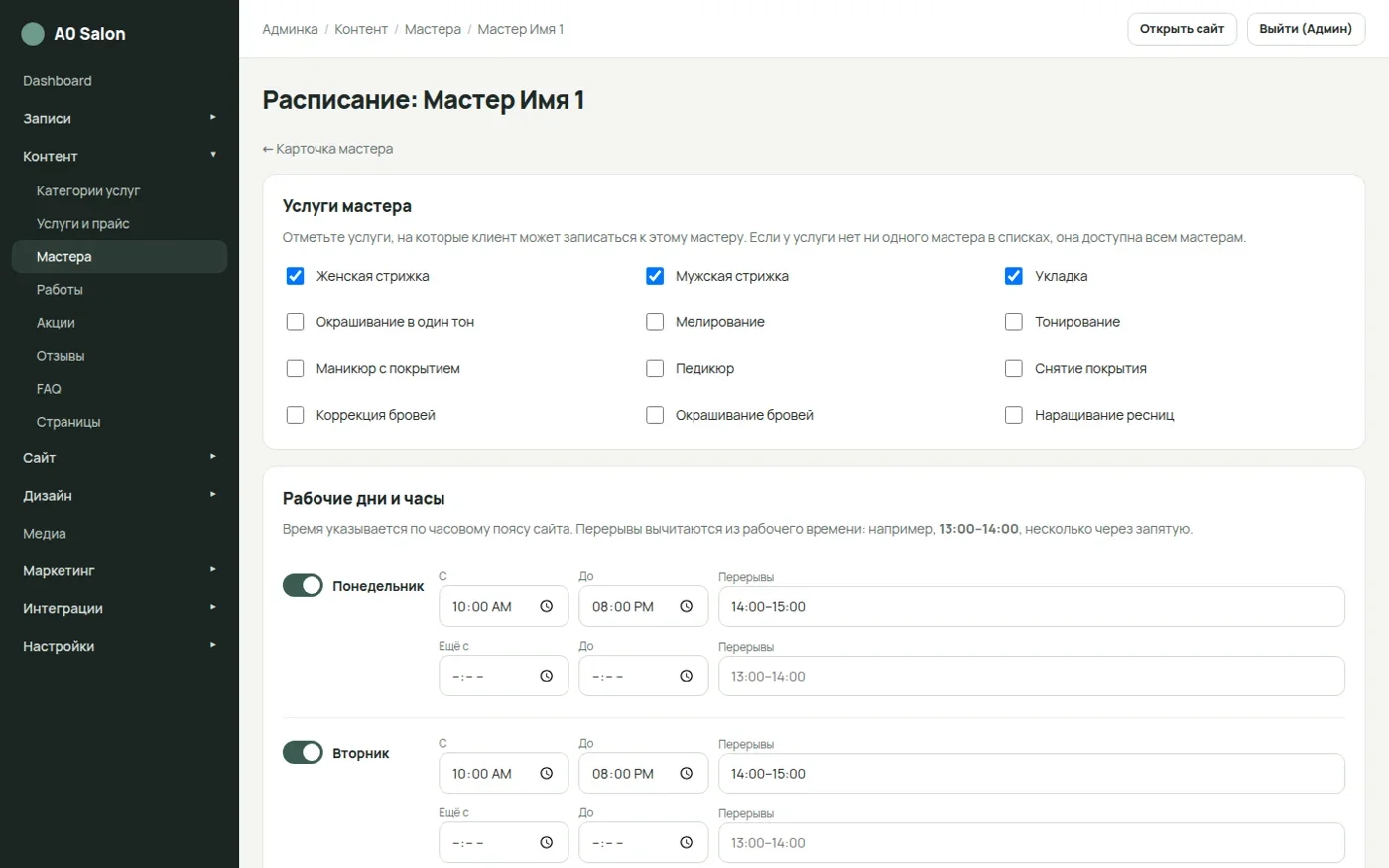Click clock icon in Monday extra start field
The width and height of the screenshot is (1389, 868).
[546, 676]
